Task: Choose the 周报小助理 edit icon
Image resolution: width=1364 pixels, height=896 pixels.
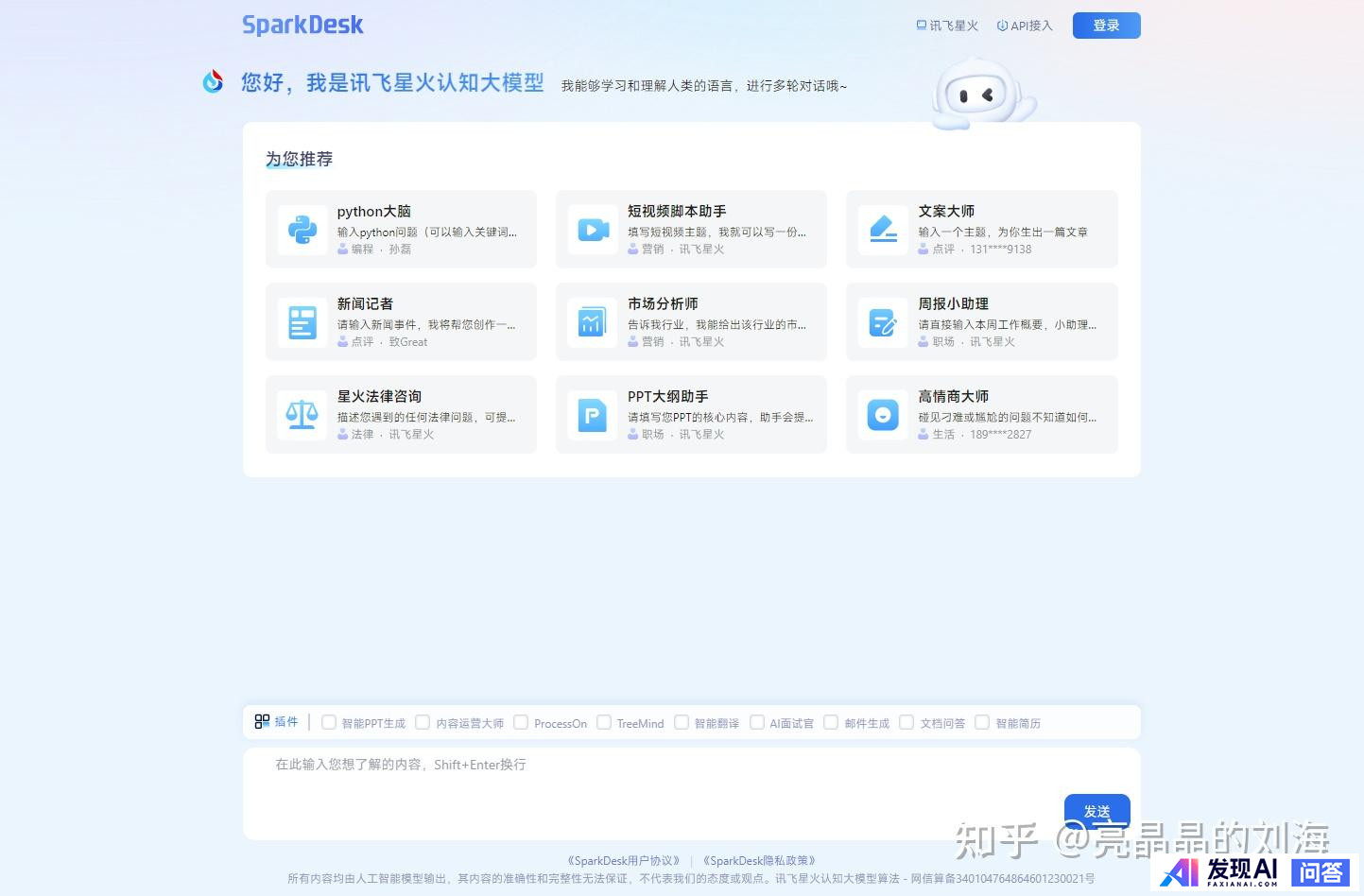Action: (883, 322)
